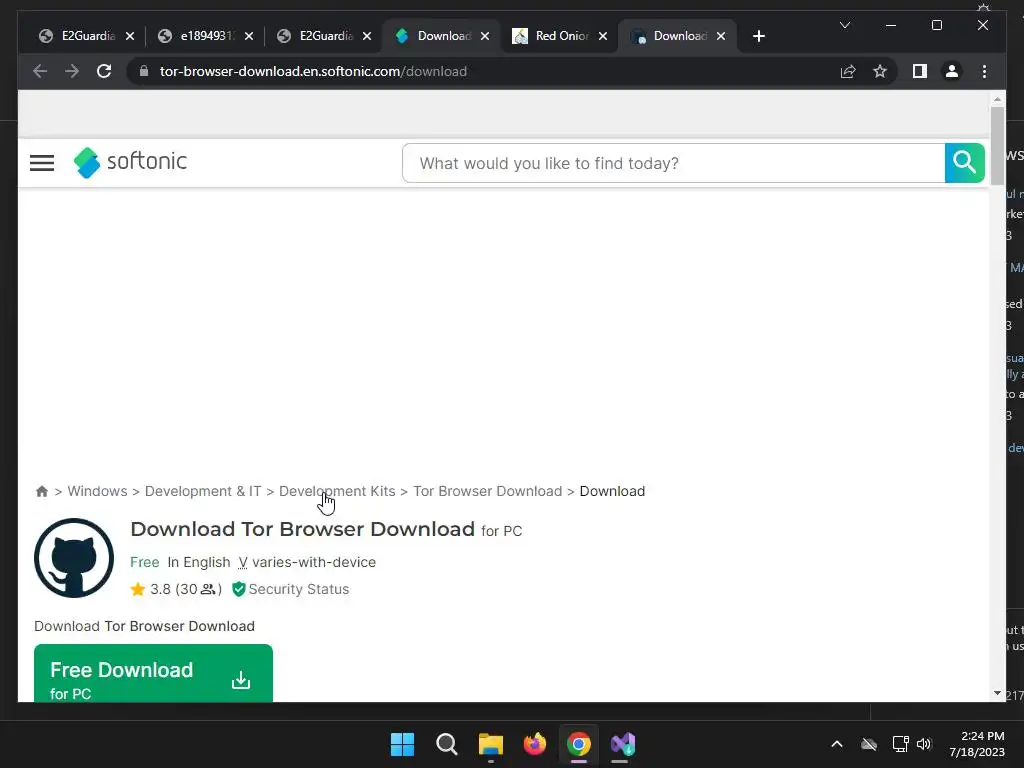This screenshot has width=1024, height=768.
Task: Close the last Download tab
Action: [x=721, y=36]
